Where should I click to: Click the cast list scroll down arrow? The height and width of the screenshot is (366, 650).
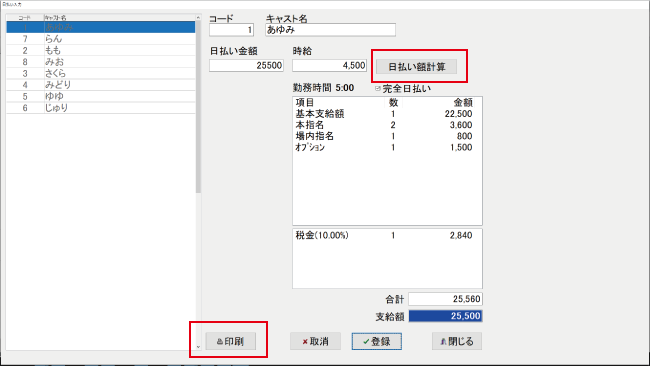tap(198, 347)
